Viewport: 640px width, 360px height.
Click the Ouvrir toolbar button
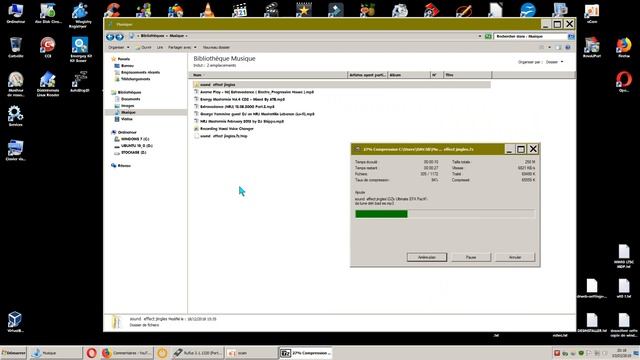tap(144, 47)
